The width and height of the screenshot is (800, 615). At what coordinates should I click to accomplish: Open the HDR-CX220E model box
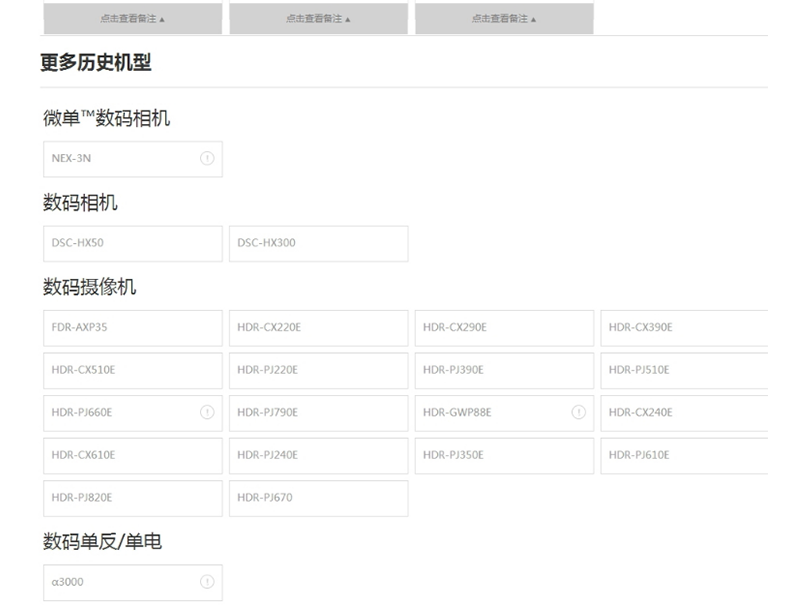(x=318, y=328)
